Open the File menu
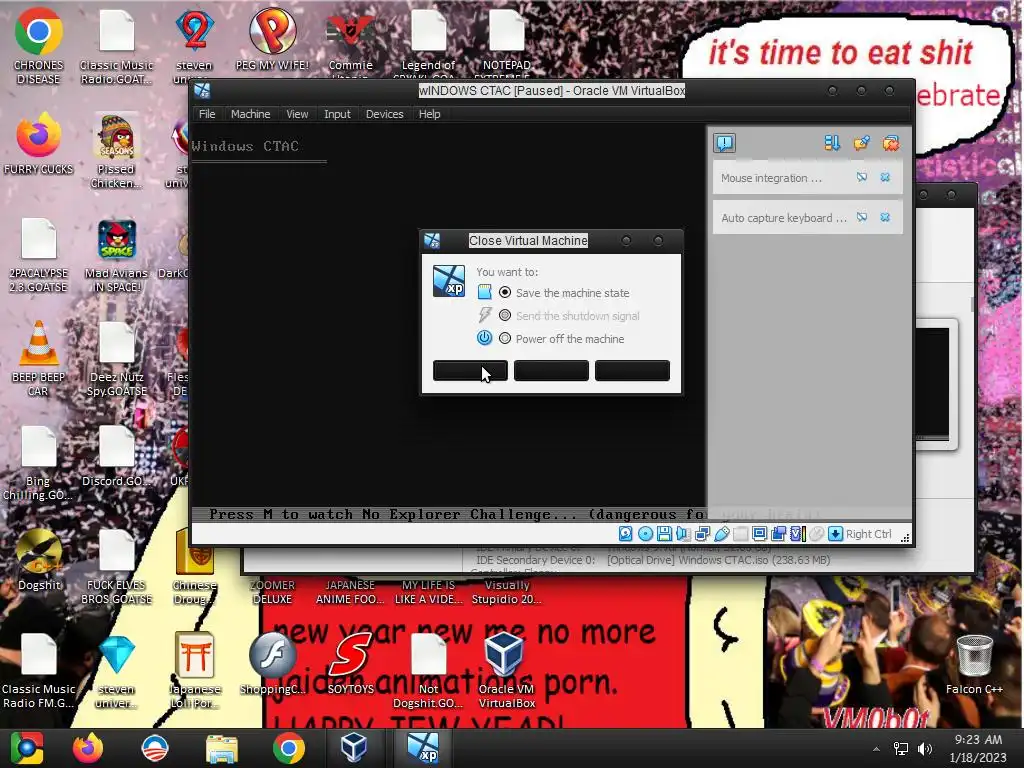The width and height of the screenshot is (1024, 768). (x=207, y=114)
